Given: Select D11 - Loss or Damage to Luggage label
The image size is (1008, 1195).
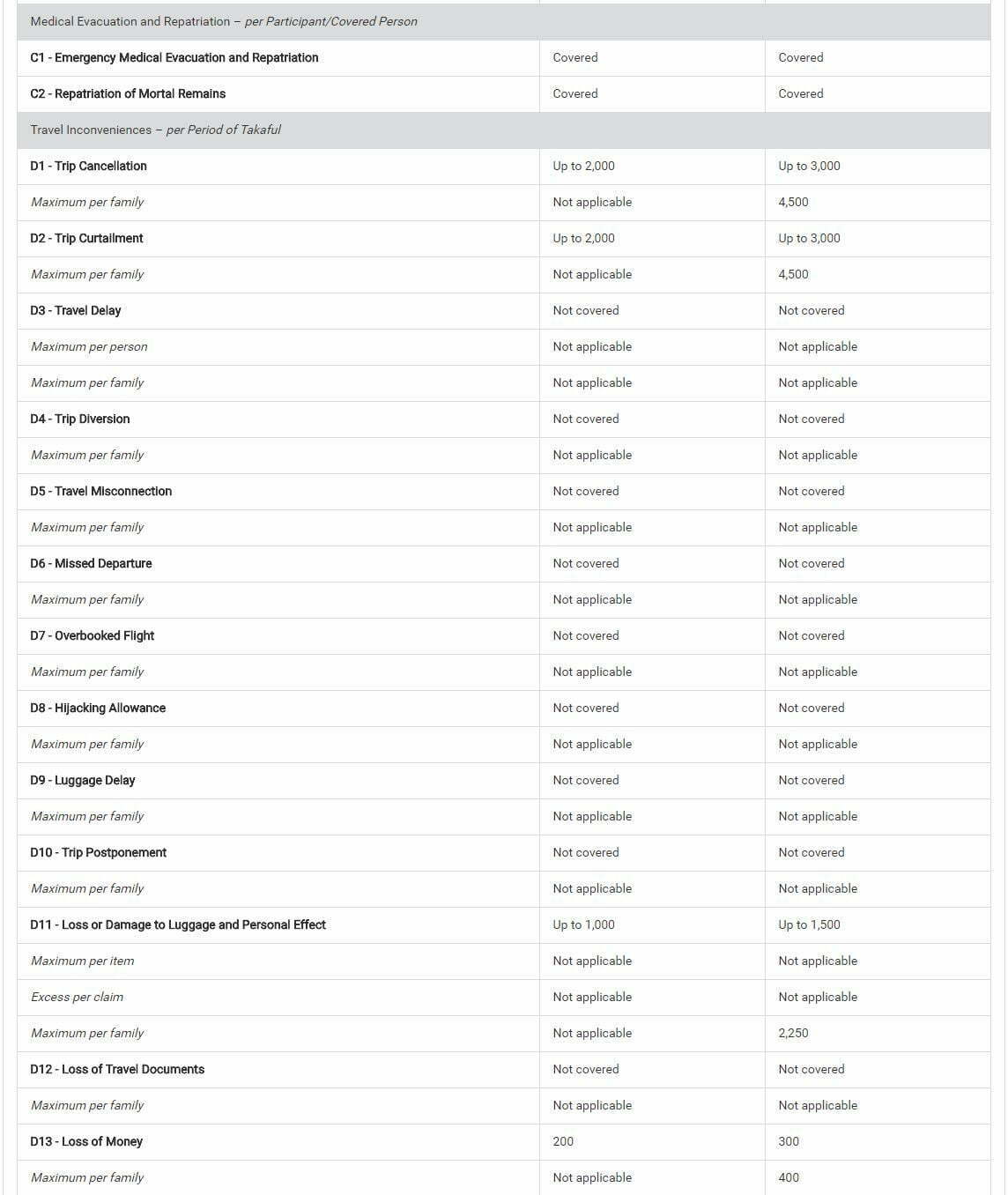Looking at the screenshot, I should pos(178,924).
